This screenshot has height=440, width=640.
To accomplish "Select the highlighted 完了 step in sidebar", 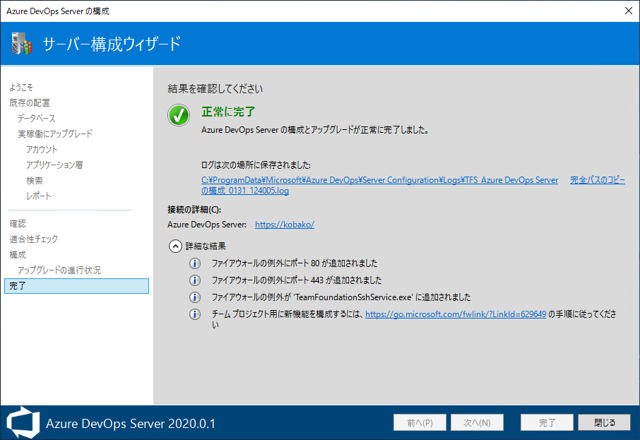I will pos(76,286).
